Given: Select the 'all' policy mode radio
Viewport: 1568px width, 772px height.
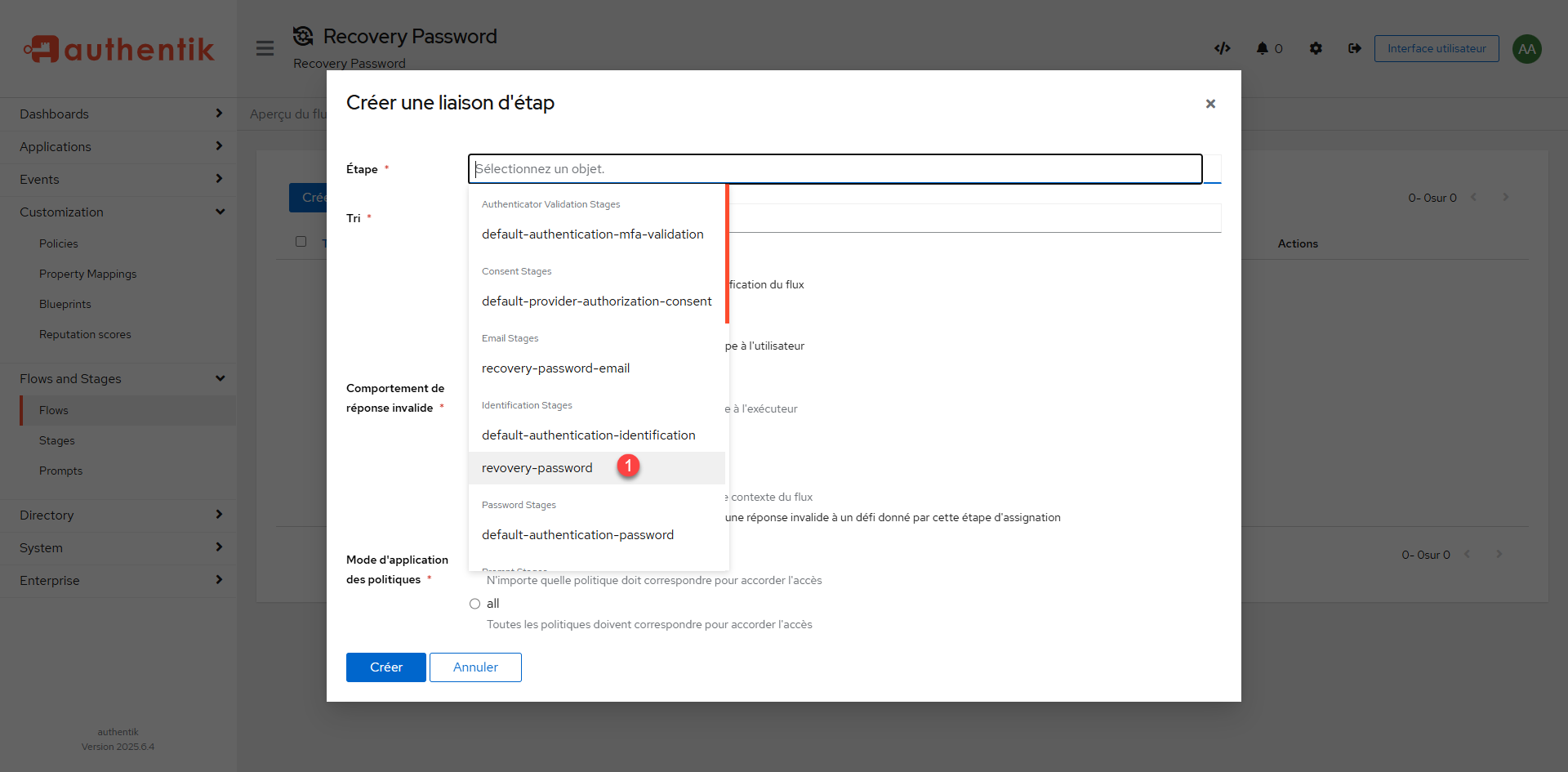Looking at the screenshot, I should pyautogui.click(x=474, y=604).
